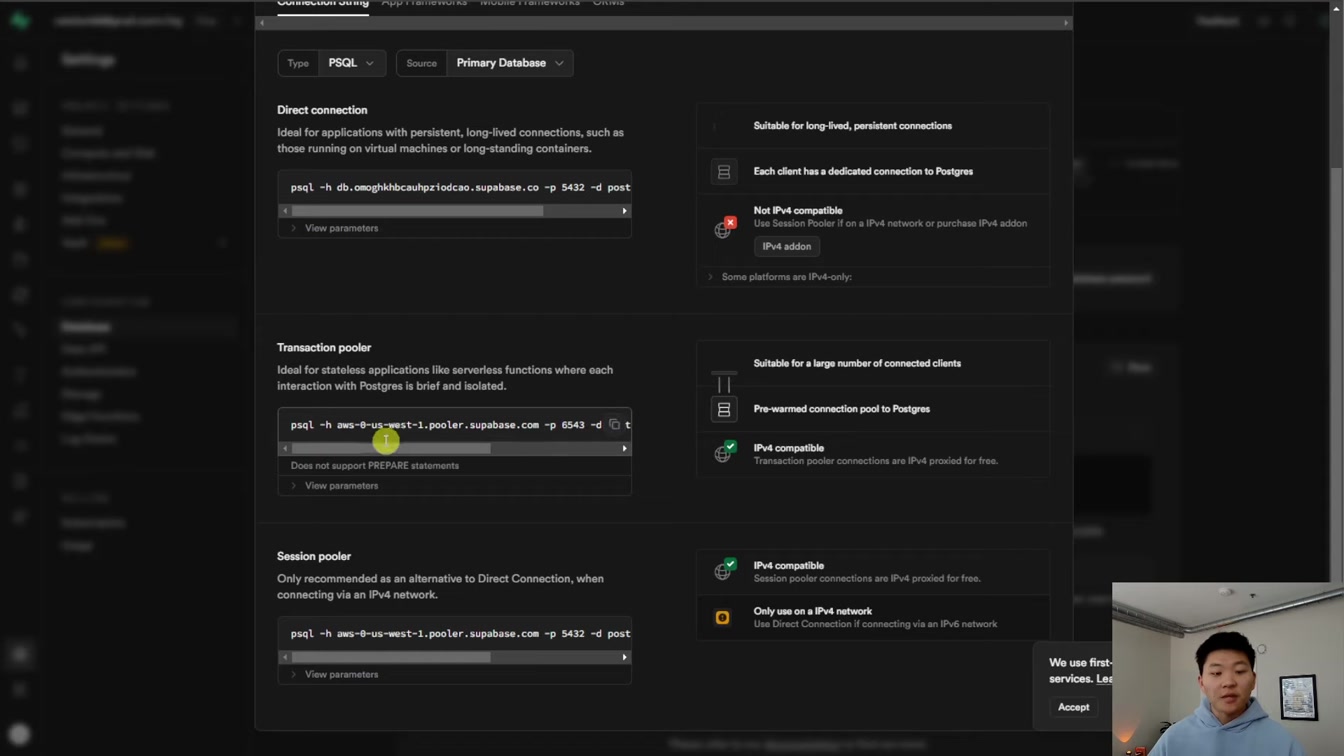Viewport: 1344px width, 756px height.
Task: Click 'Does not support PREPARE statements' note
Action: 375,466
